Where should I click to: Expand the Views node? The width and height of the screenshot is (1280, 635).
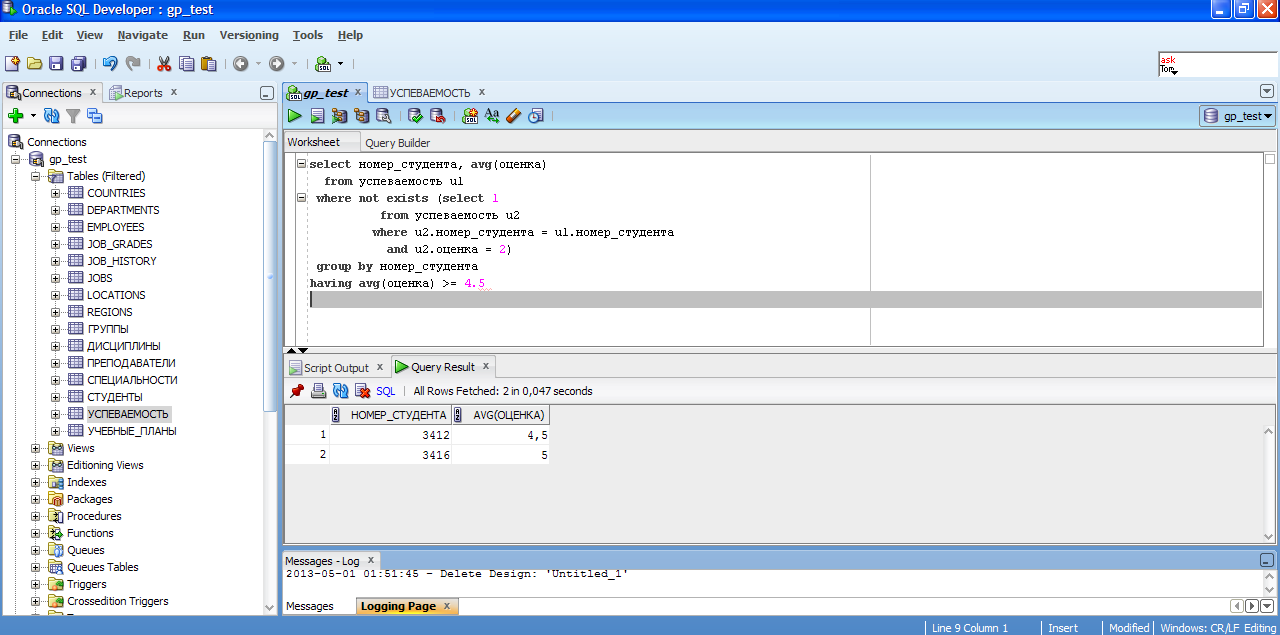36,448
